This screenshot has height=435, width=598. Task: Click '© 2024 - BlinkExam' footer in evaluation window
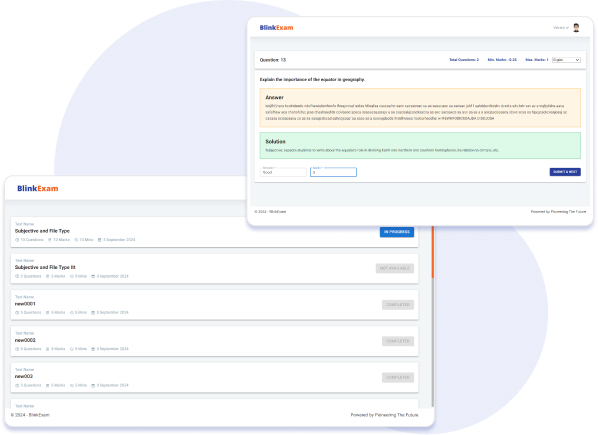point(270,212)
